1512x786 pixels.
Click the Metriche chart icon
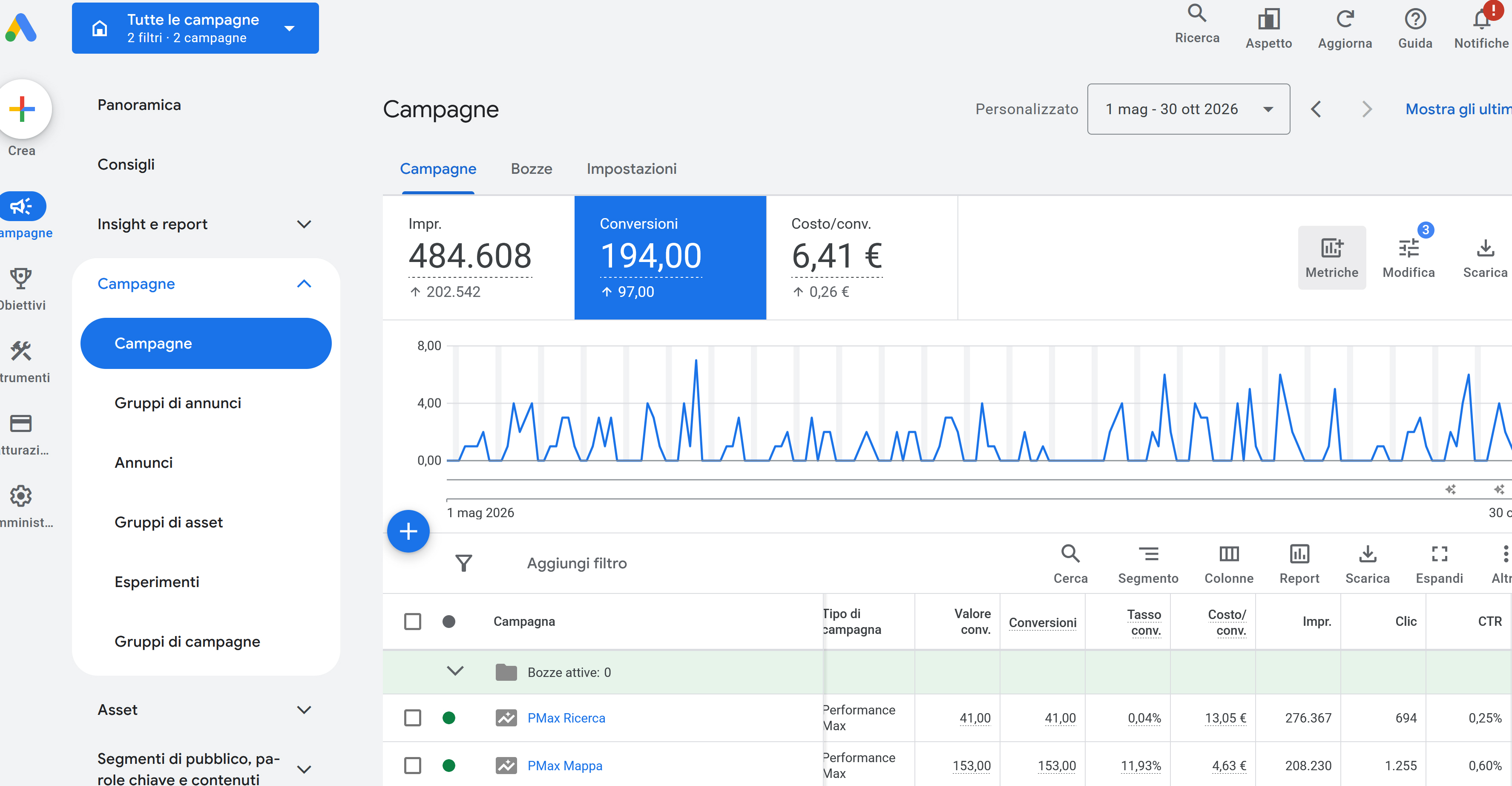point(1331,248)
